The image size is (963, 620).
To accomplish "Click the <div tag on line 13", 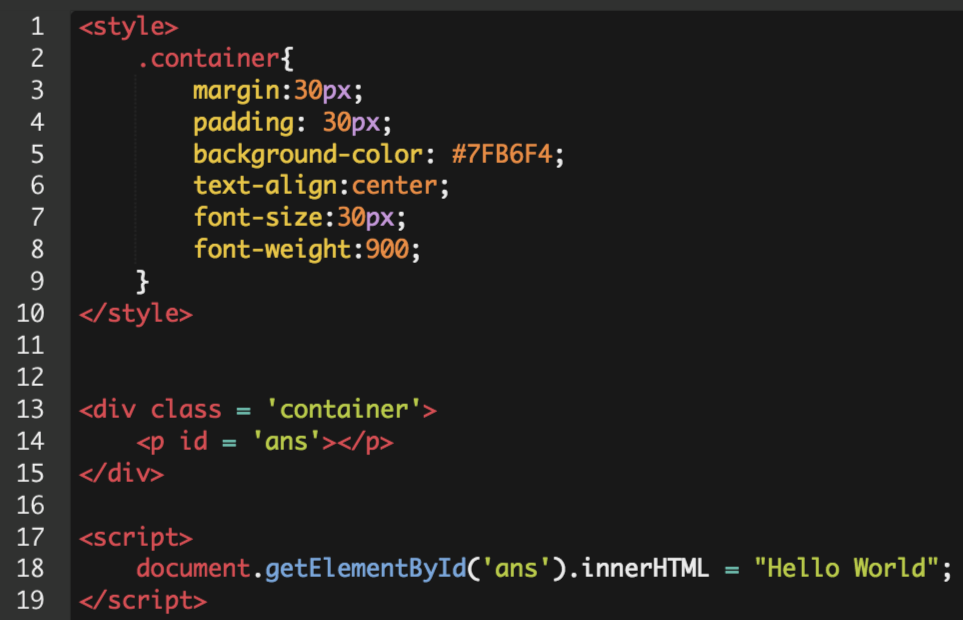I will [107, 409].
